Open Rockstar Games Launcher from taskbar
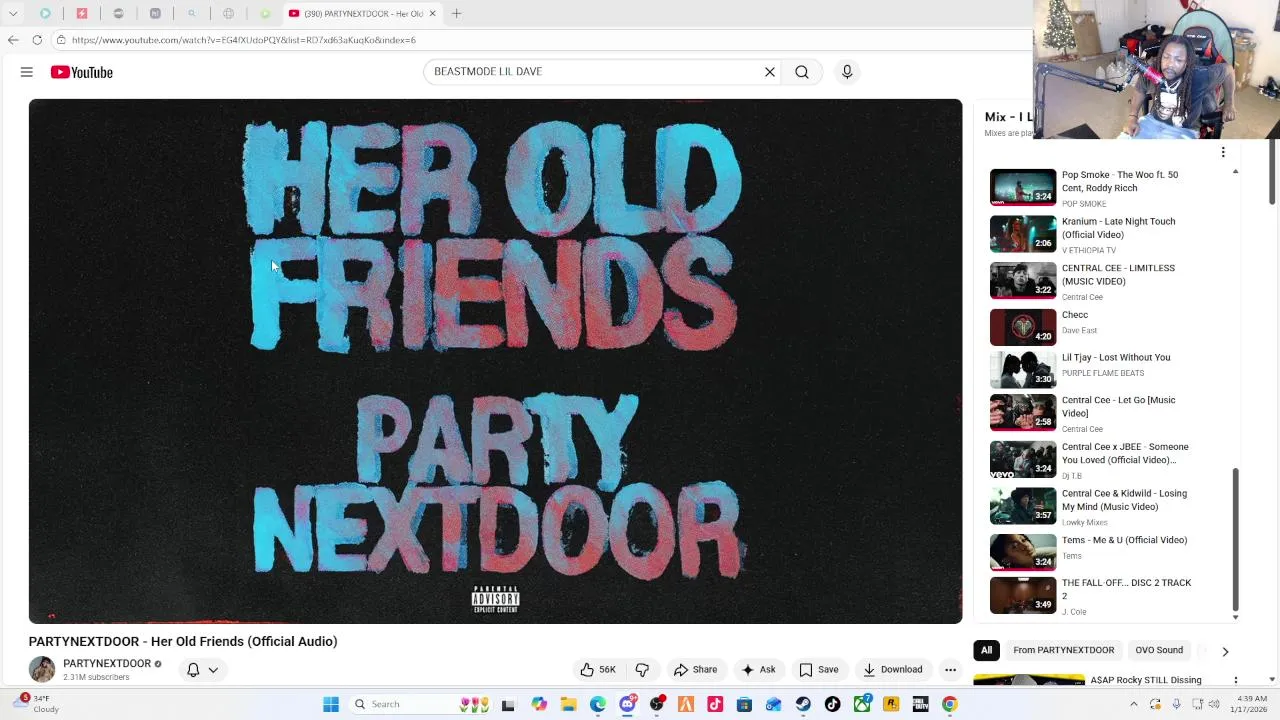Screen dimensions: 1280x720 coord(891,704)
